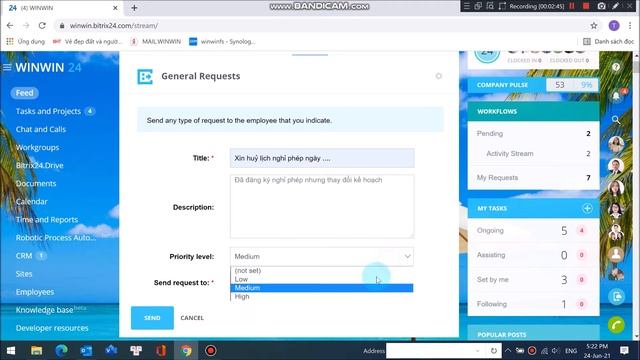This screenshot has height=360, width=640.
Task: Choose Medium priority option
Action: pyautogui.click(x=322, y=288)
